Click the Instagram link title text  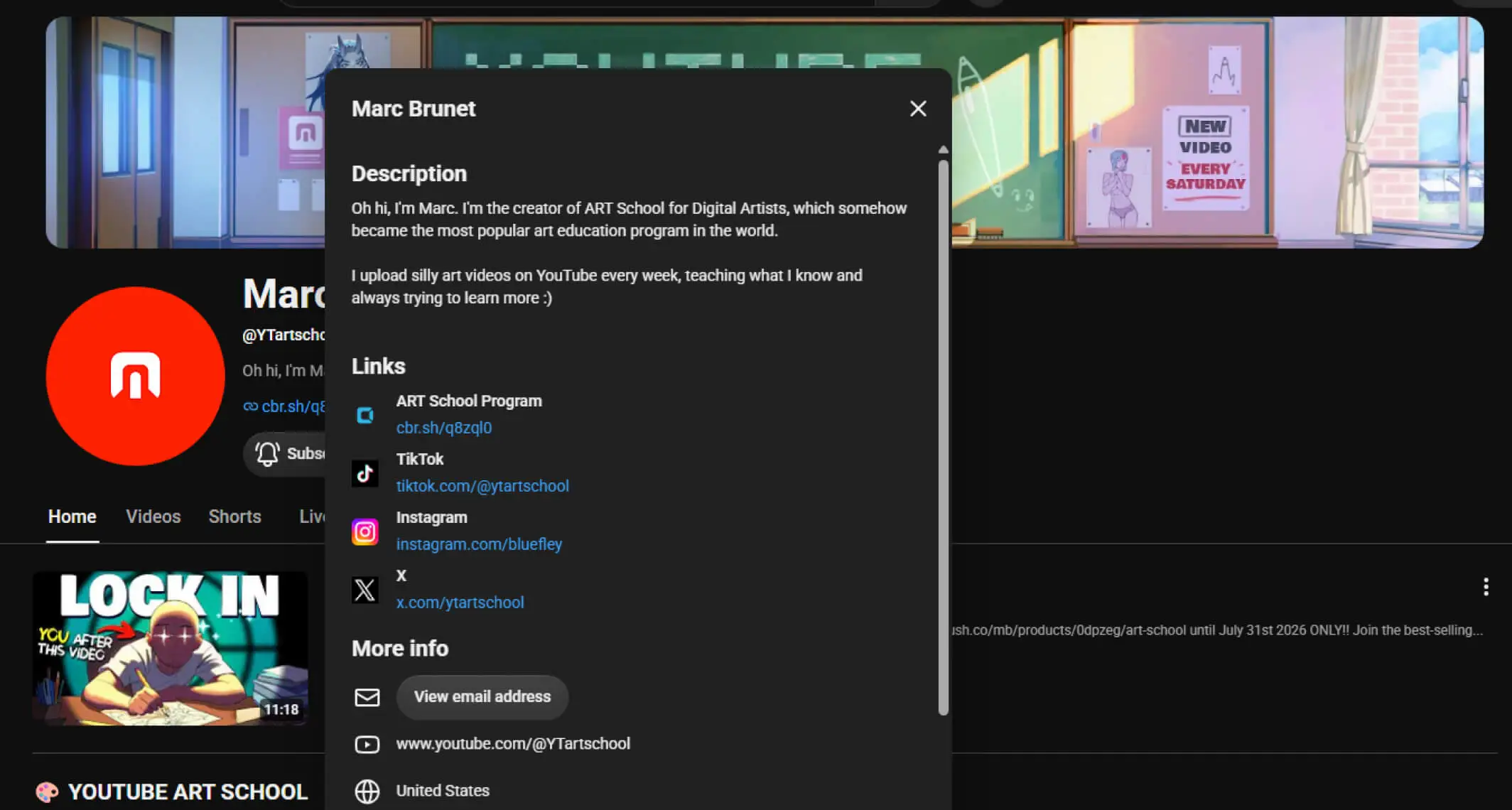(x=432, y=517)
